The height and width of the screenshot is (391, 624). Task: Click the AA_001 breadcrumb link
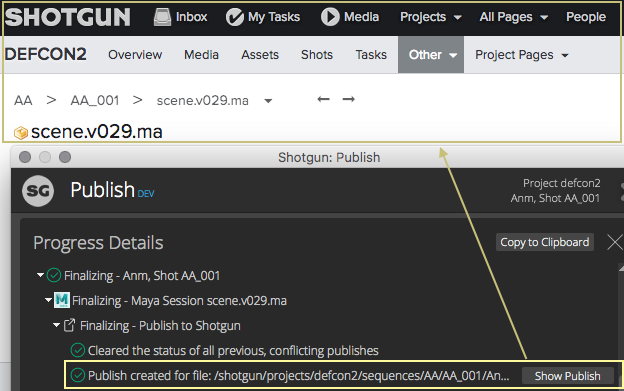coord(95,100)
